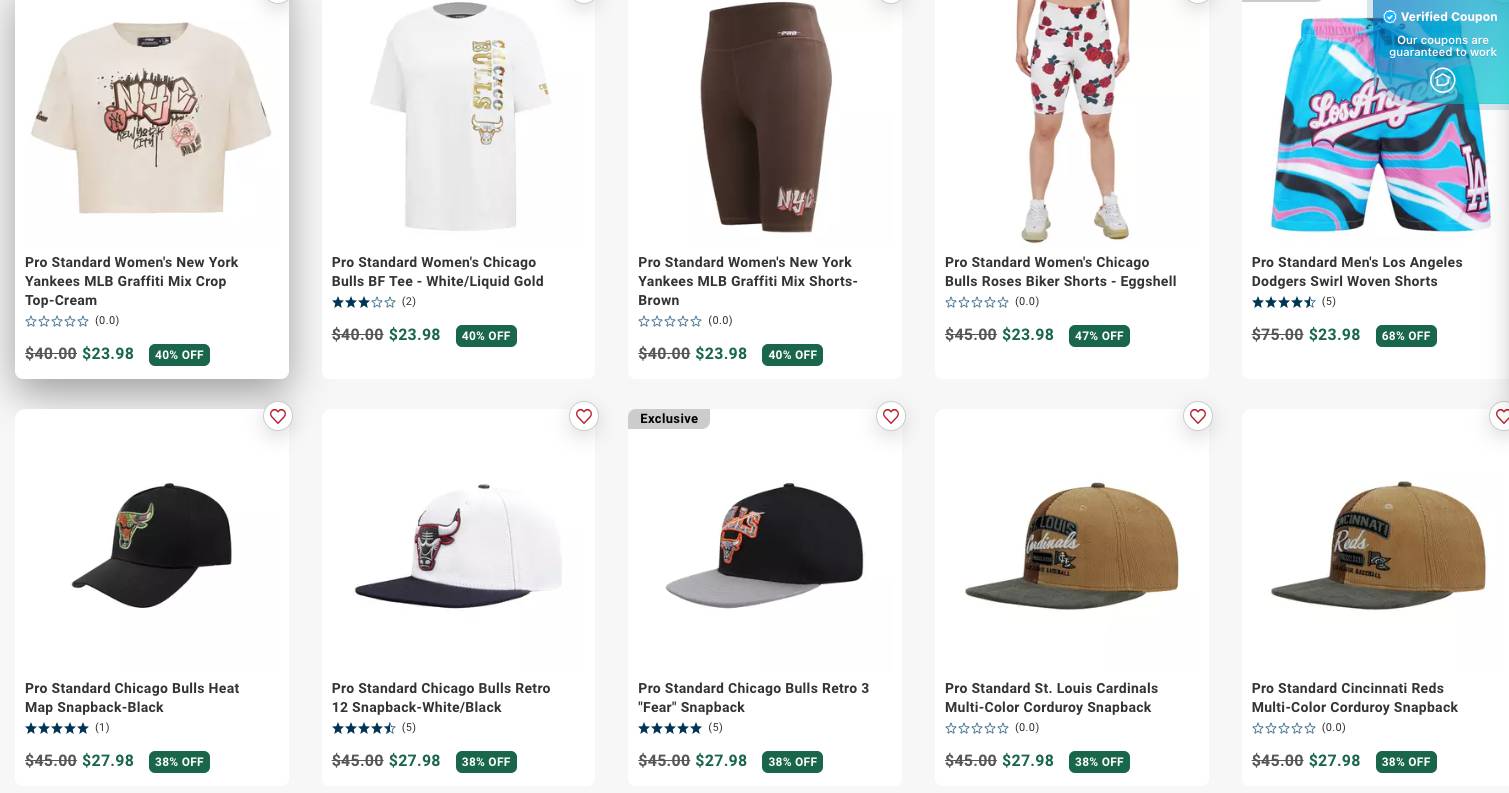
Task: Open the rating stars on the Retro 12 Snapback
Action: pos(363,728)
